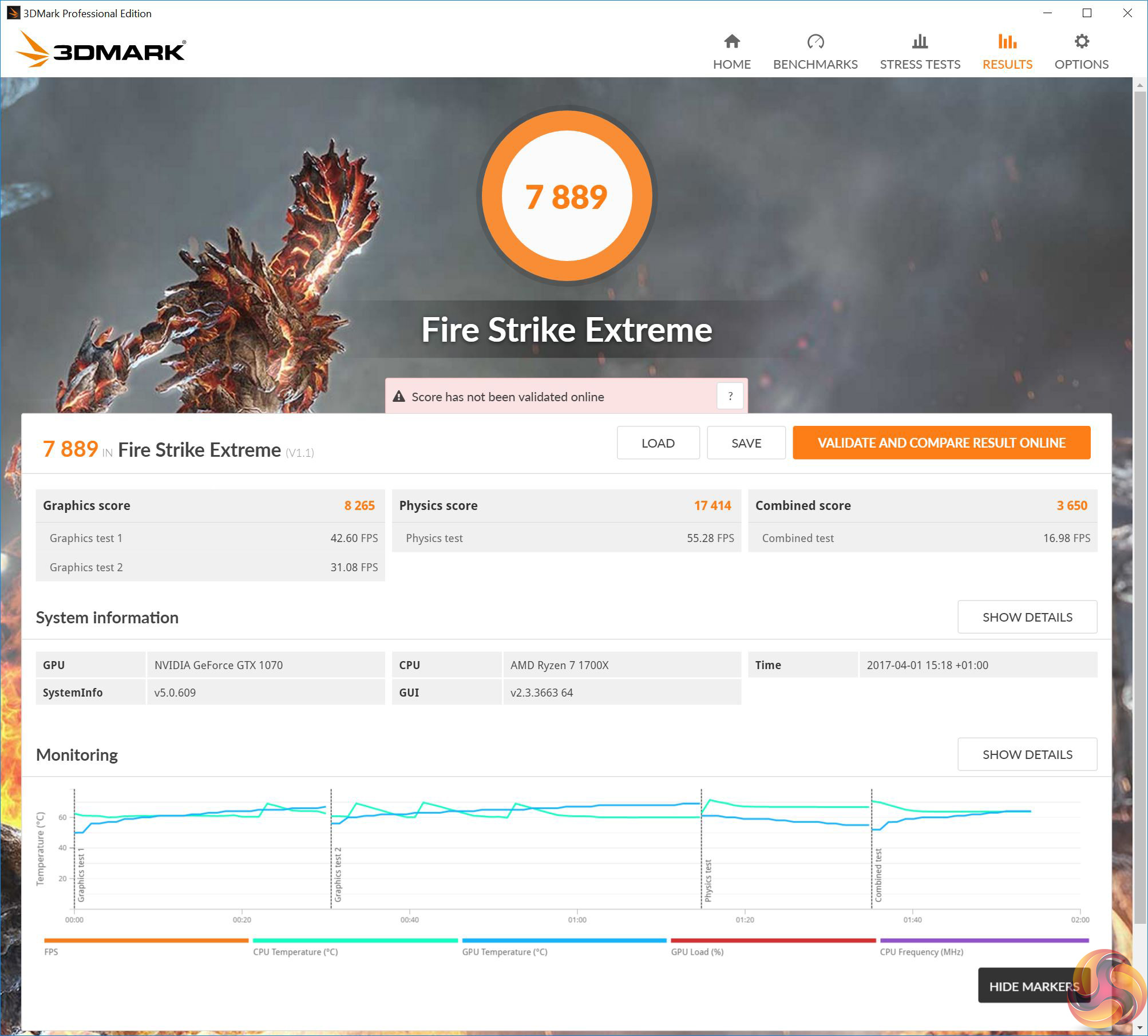Open Benchmarks via the gauge icon
Image resolution: width=1148 pixels, height=1036 pixels.
tap(815, 41)
